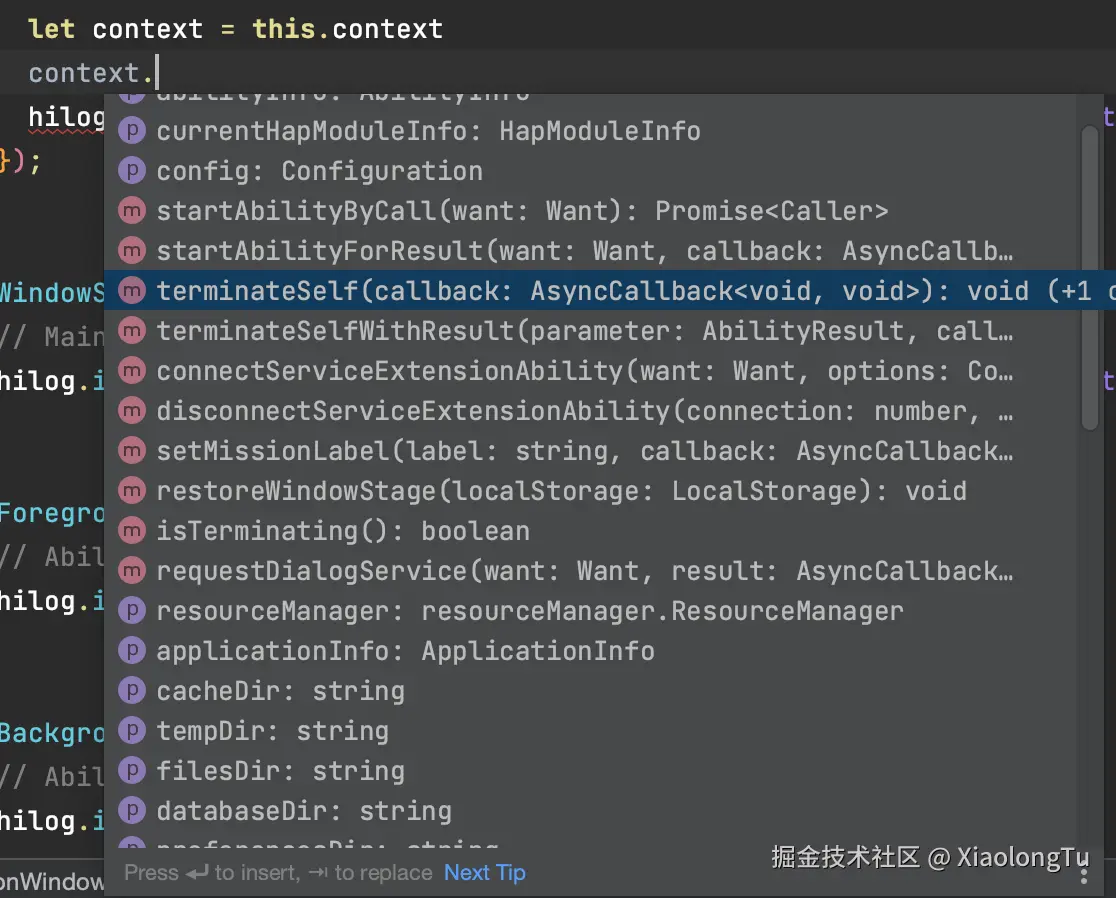Click the property icon next to cacheDir
Viewport: 1116px width, 898px height.
click(132, 691)
